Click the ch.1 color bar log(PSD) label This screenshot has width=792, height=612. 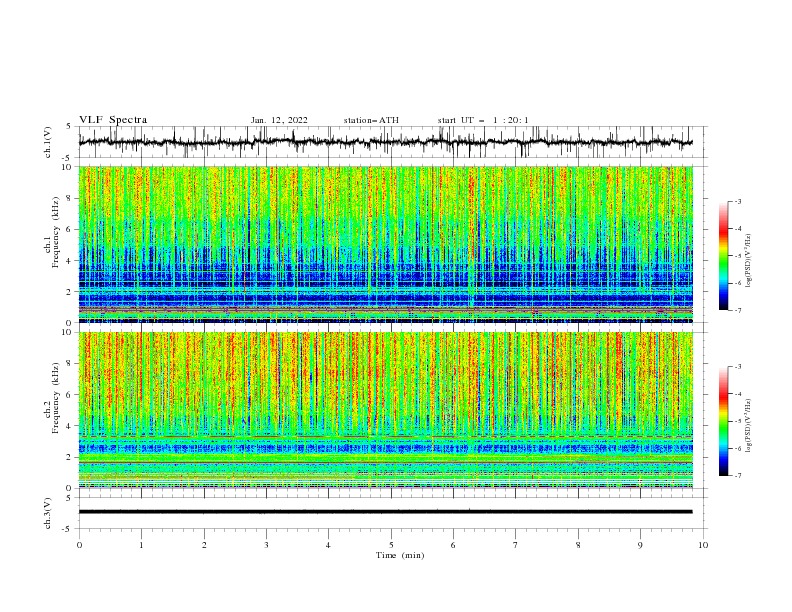[x=749, y=261]
